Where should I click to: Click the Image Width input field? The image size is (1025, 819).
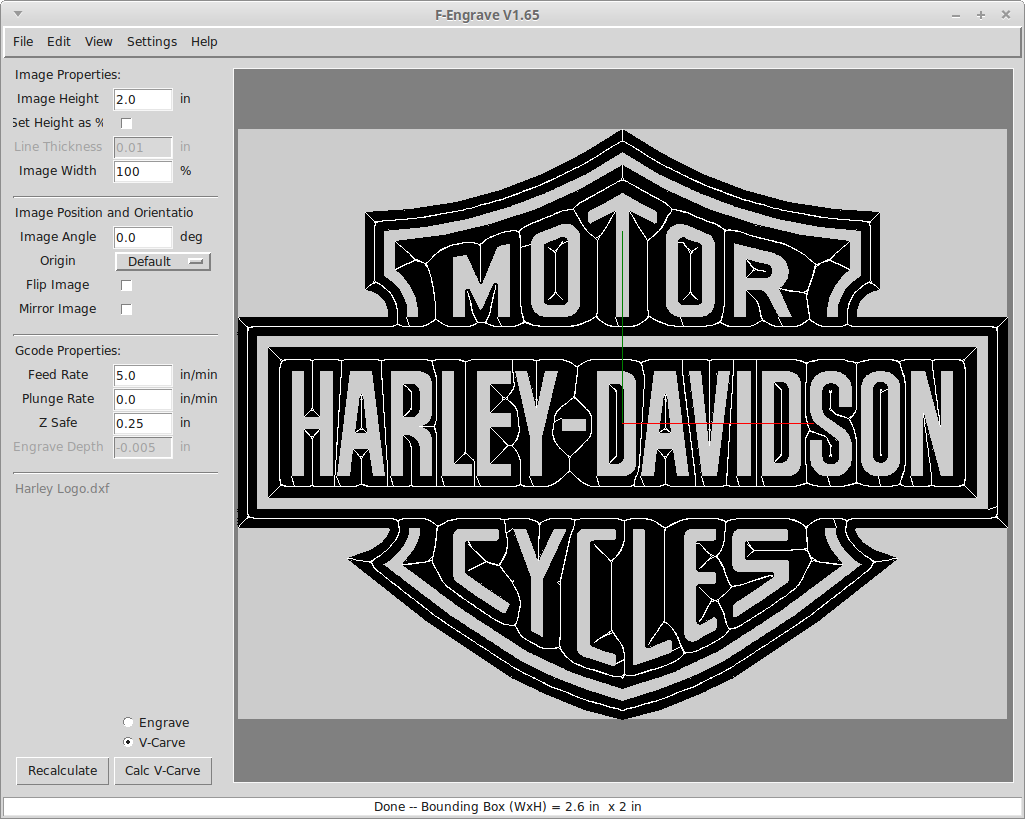tap(143, 171)
